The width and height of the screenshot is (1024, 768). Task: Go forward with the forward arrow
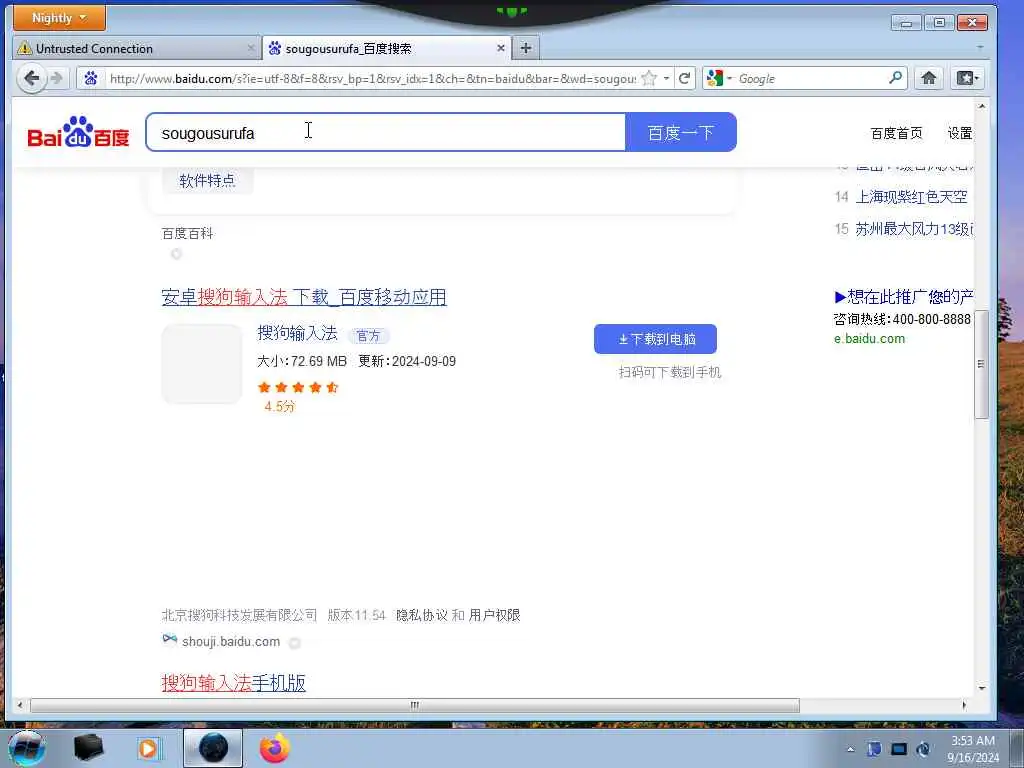point(57,78)
